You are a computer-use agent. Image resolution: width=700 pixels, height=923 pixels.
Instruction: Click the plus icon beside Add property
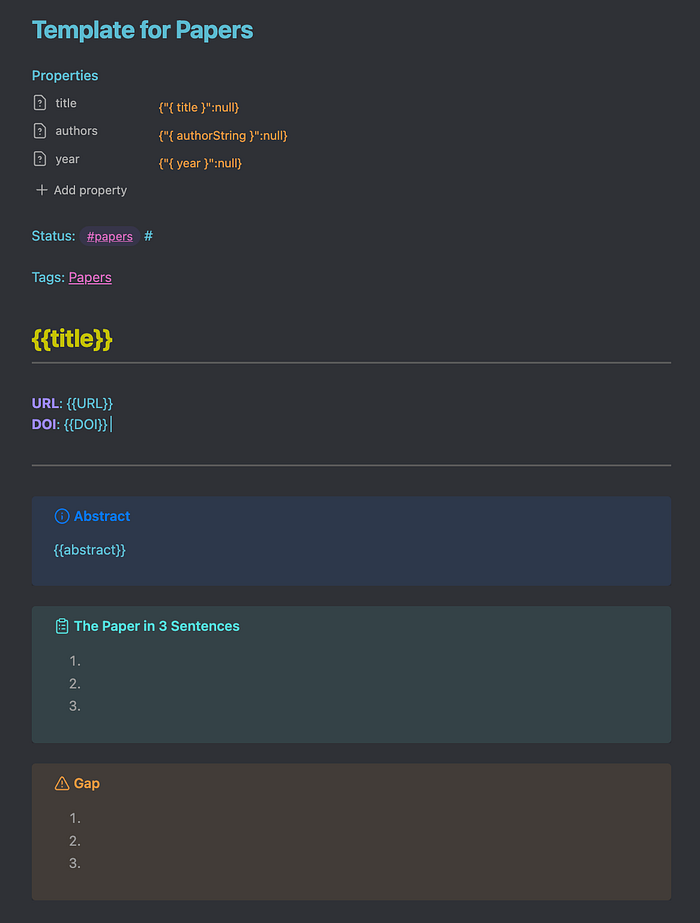[x=41, y=190]
